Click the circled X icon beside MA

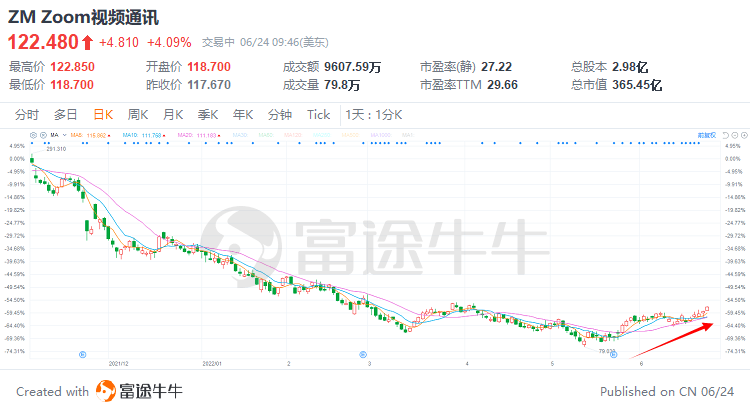pyautogui.click(x=43, y=135)
